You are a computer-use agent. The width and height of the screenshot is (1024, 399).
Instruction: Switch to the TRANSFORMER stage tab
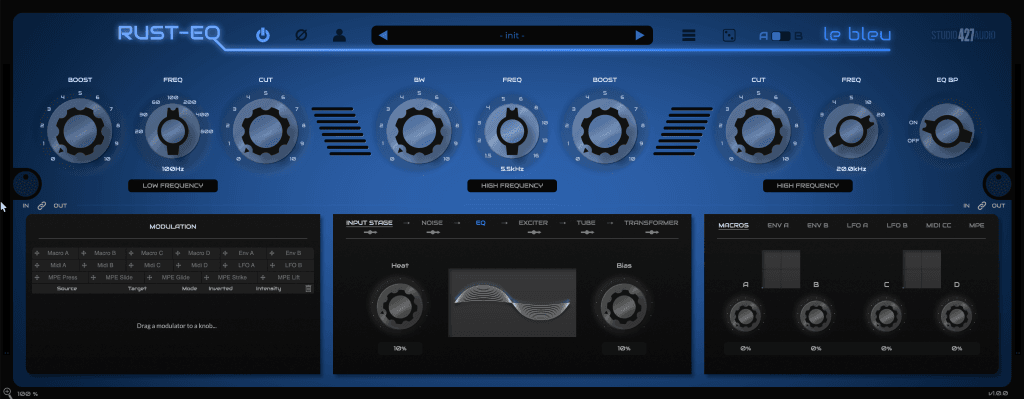[651, 223]
